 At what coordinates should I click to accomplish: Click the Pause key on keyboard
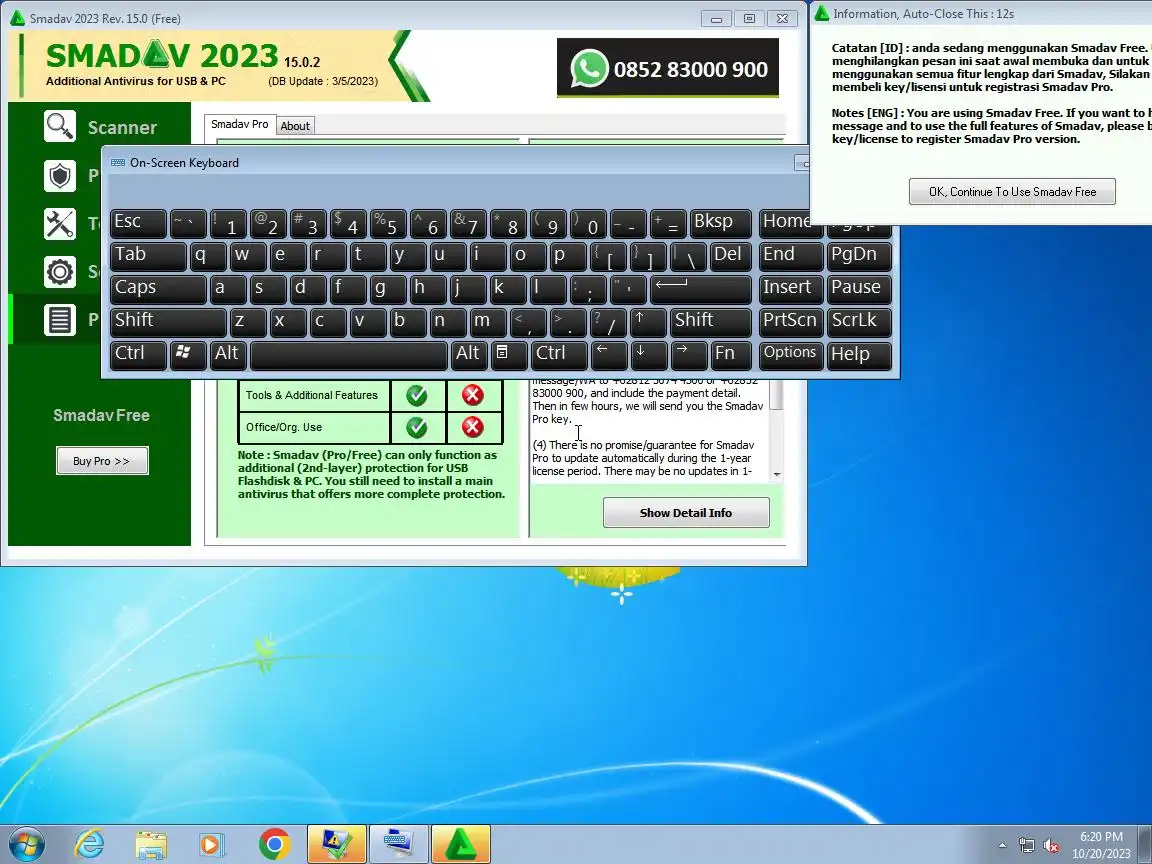point(859,289)
